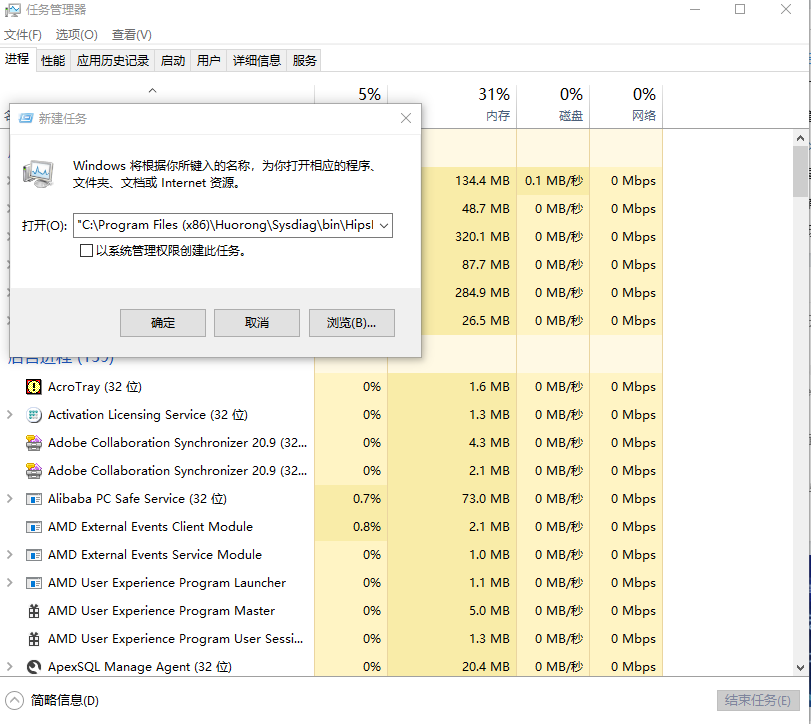Switch to the 详细信息 tab
811x724 pixels.
pos(257,61)
